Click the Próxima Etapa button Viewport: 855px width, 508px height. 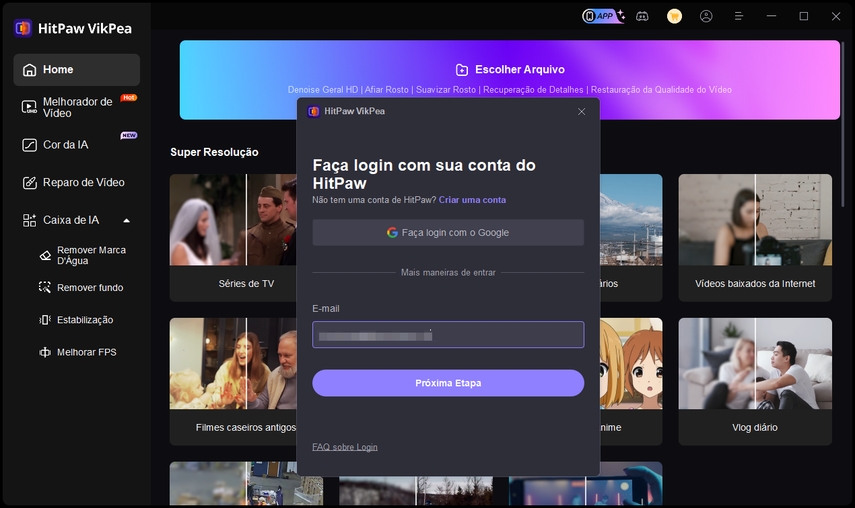447,383
